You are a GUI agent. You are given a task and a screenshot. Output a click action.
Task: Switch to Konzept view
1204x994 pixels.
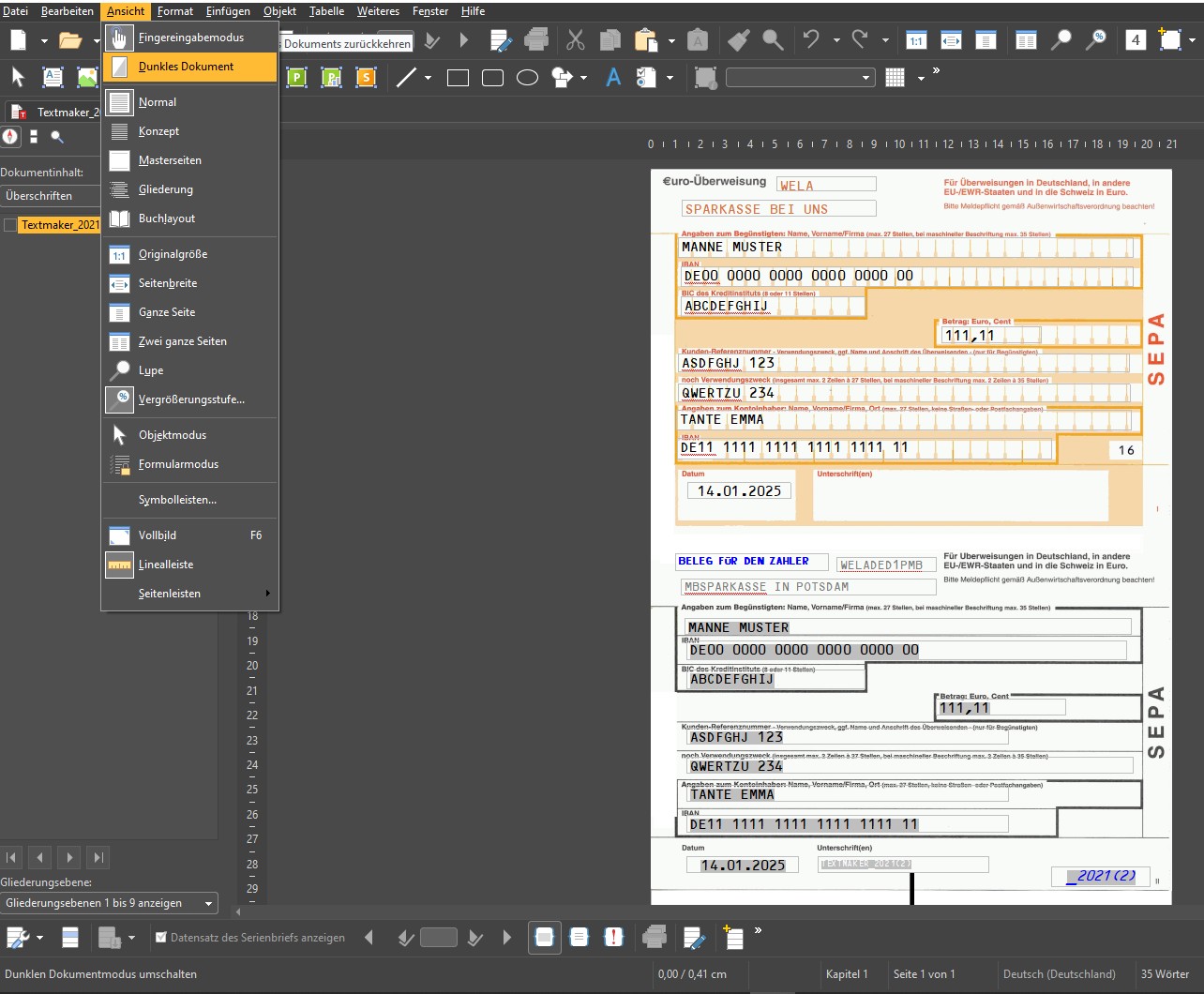(189, 131)
